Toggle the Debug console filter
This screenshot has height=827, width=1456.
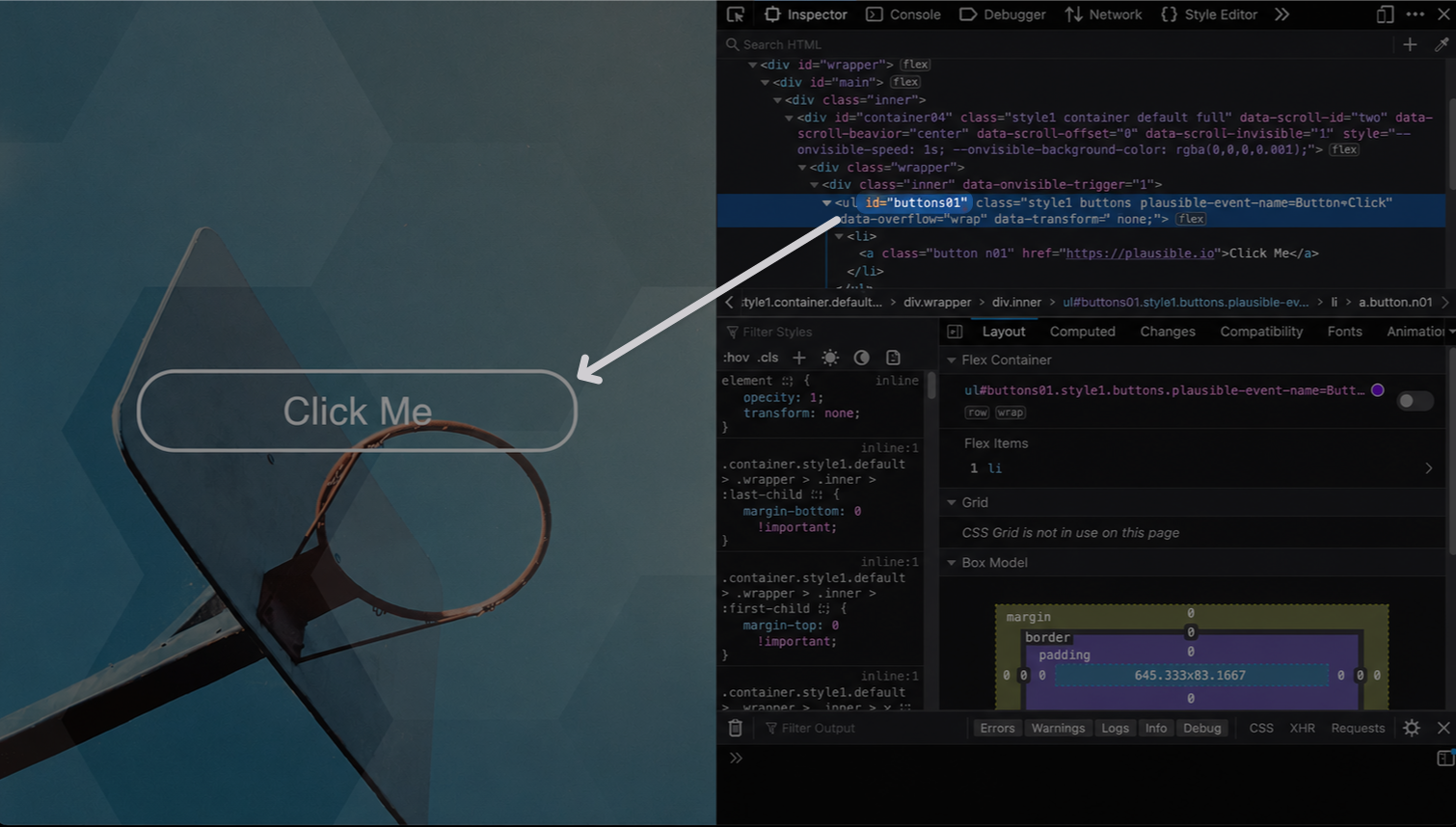point(1201,728)
